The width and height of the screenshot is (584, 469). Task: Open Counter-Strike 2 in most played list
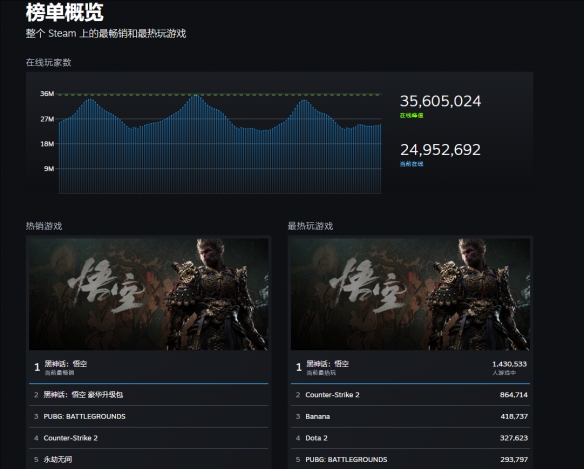point(410,395)
